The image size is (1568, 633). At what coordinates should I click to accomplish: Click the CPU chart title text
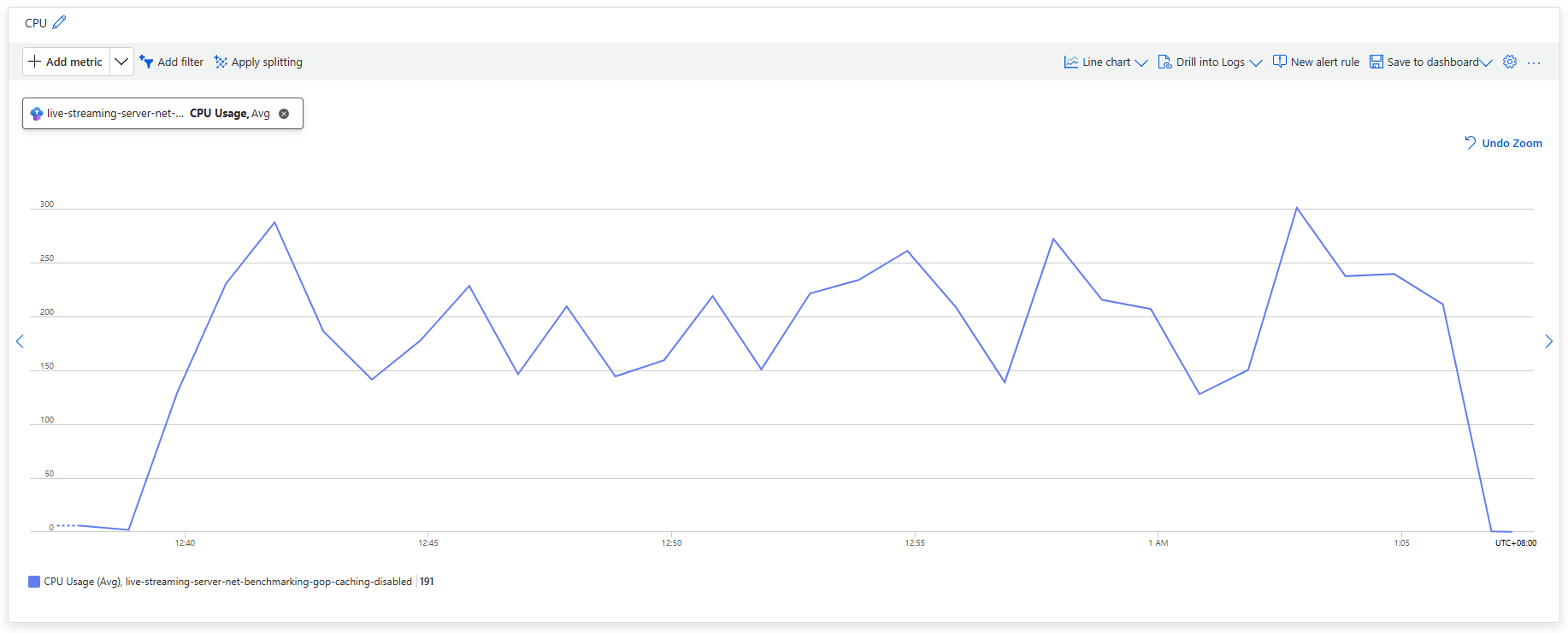tap(36, 23)
